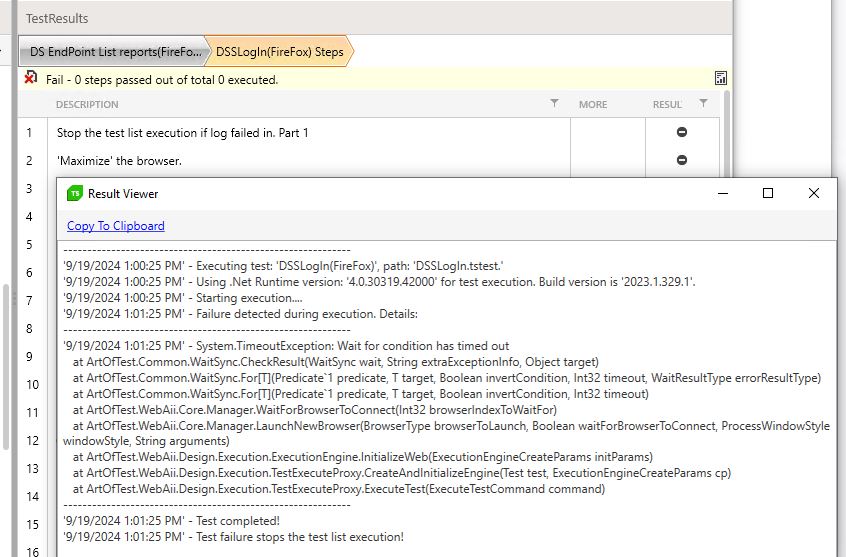
Task: Click the not-run result icon for step 1
Action: coord(682,132)
